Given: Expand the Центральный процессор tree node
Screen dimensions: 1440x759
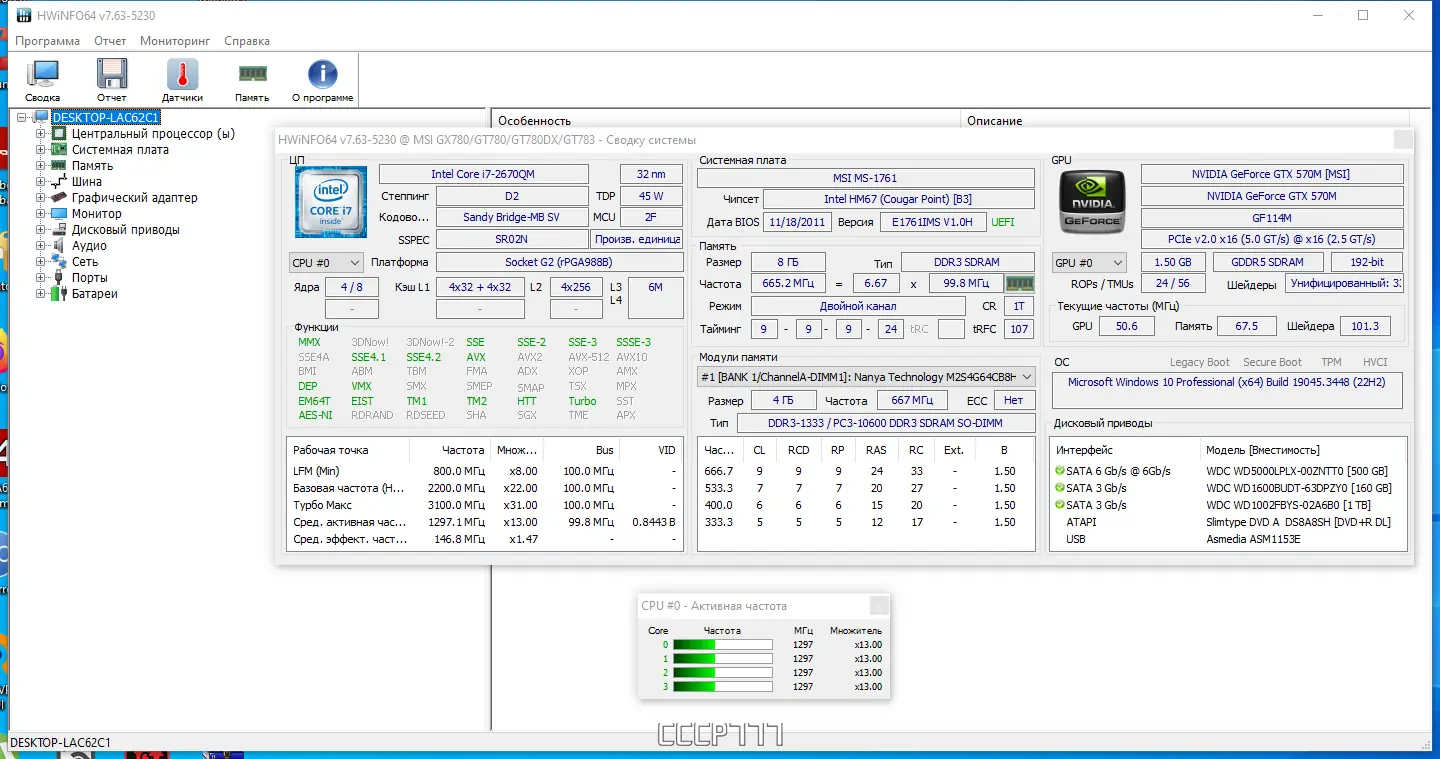Looking at the screenshot, I should (41, 134).
